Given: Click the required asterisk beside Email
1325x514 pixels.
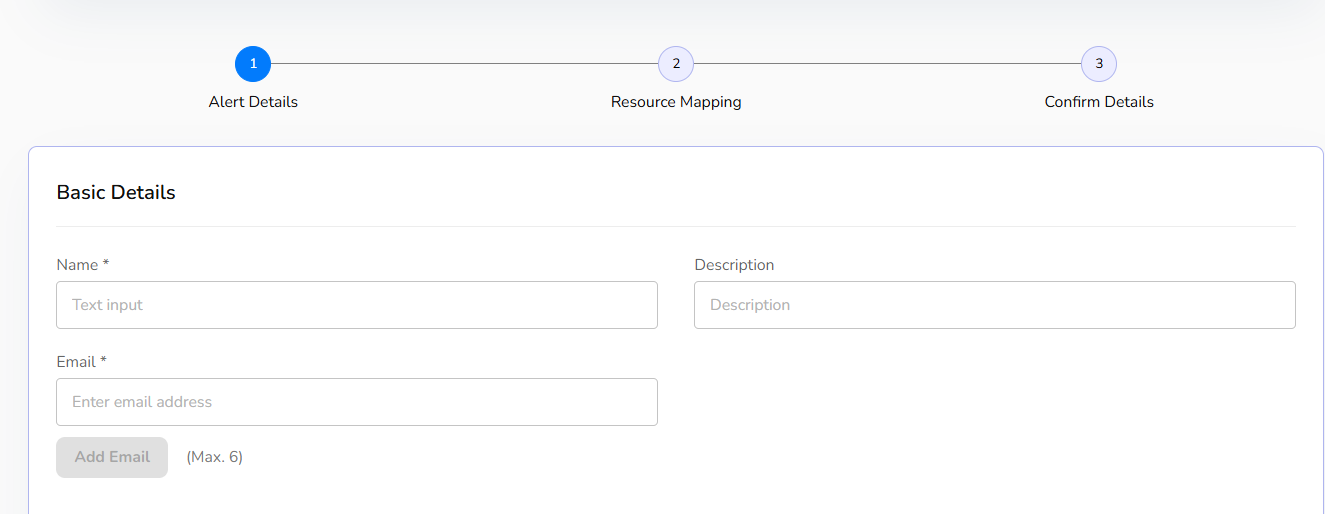Looking at the screenshot, I should (104, 361).
